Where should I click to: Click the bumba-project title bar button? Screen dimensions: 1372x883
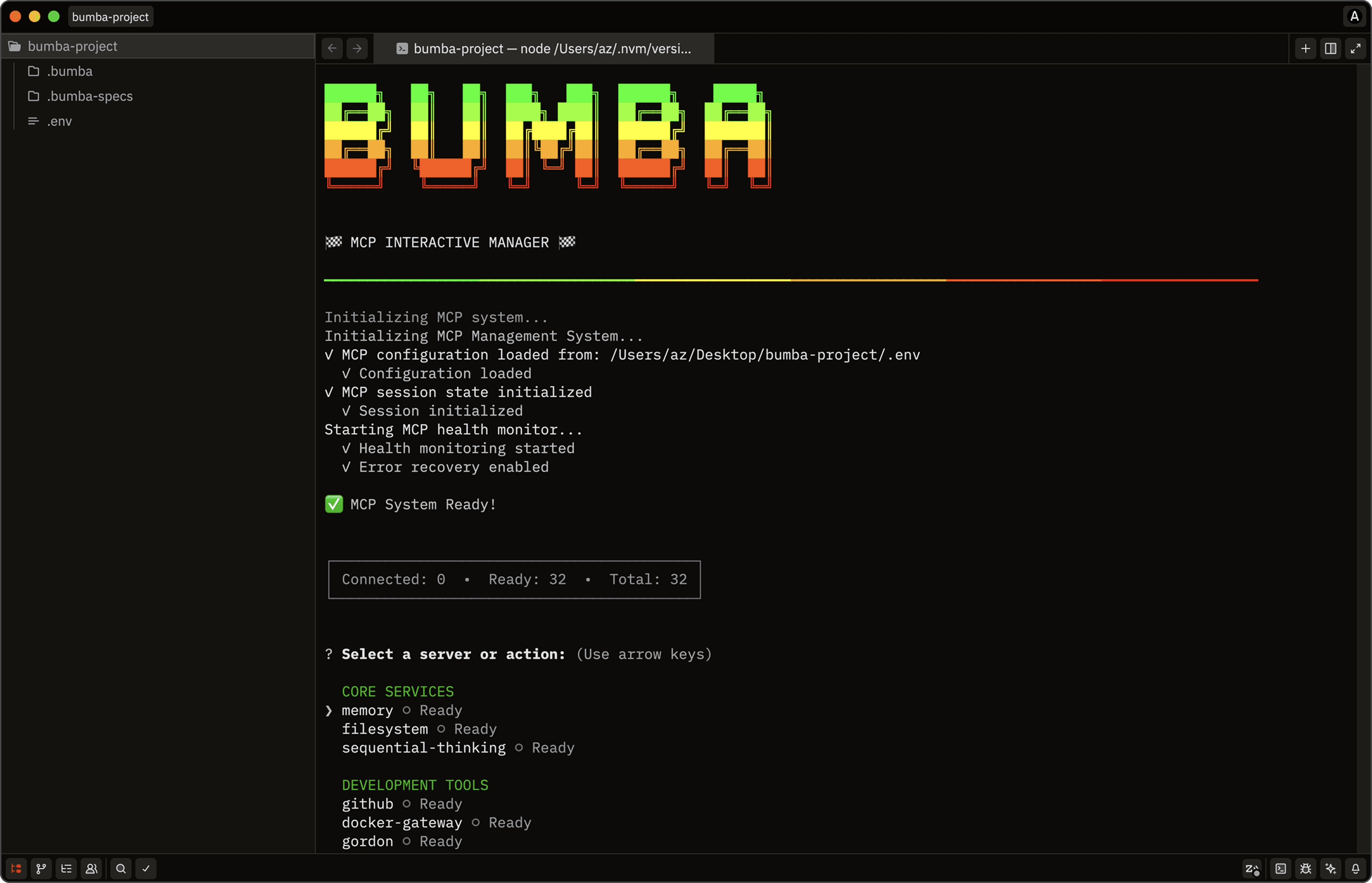coord(110,17)
